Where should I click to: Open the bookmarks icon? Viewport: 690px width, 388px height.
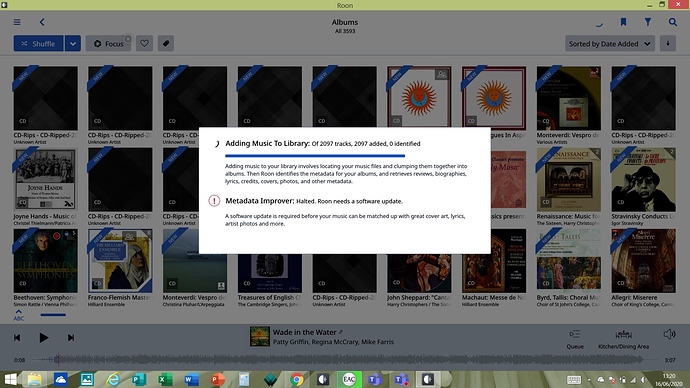(x=623, y=22)
